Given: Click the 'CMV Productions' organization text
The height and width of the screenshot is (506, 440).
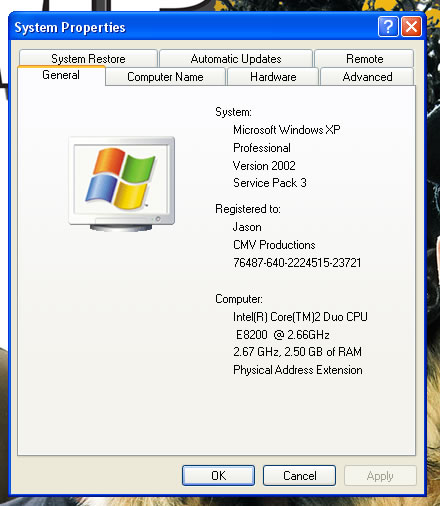Looking at the screenshot, I should coord(274,245).
